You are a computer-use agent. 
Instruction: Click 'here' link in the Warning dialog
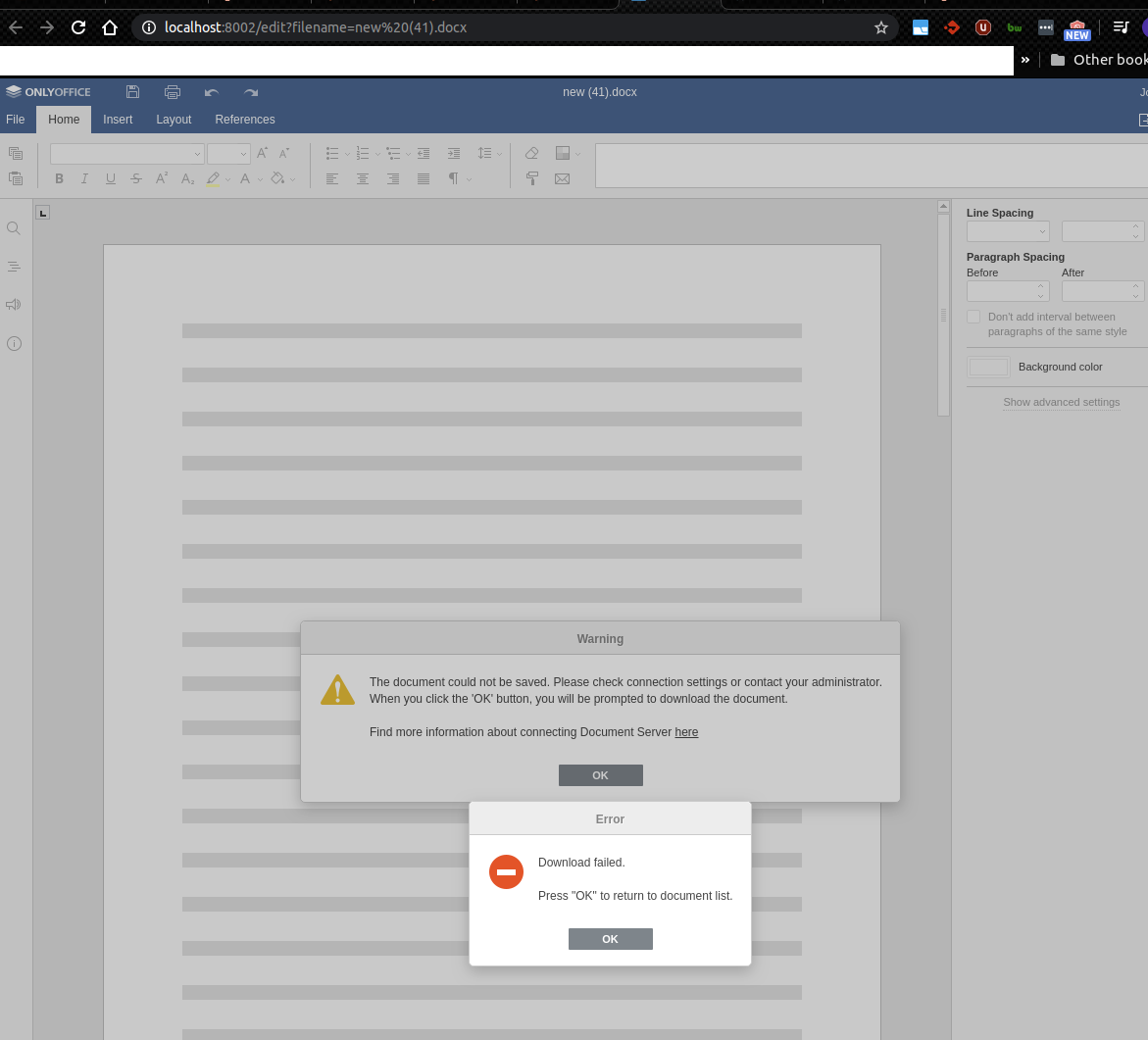coord(686,732)
